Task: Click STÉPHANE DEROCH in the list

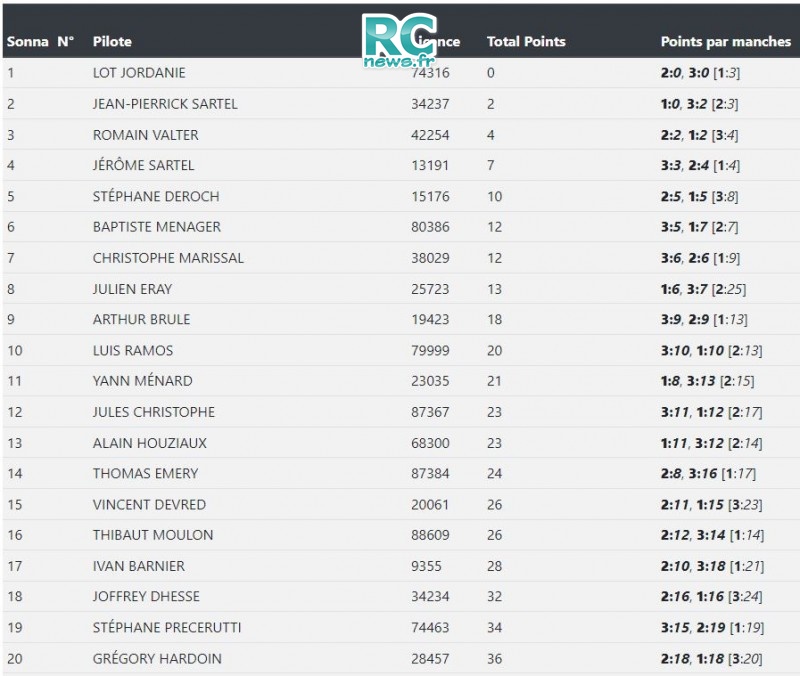Action: click(x=156, y=196)
